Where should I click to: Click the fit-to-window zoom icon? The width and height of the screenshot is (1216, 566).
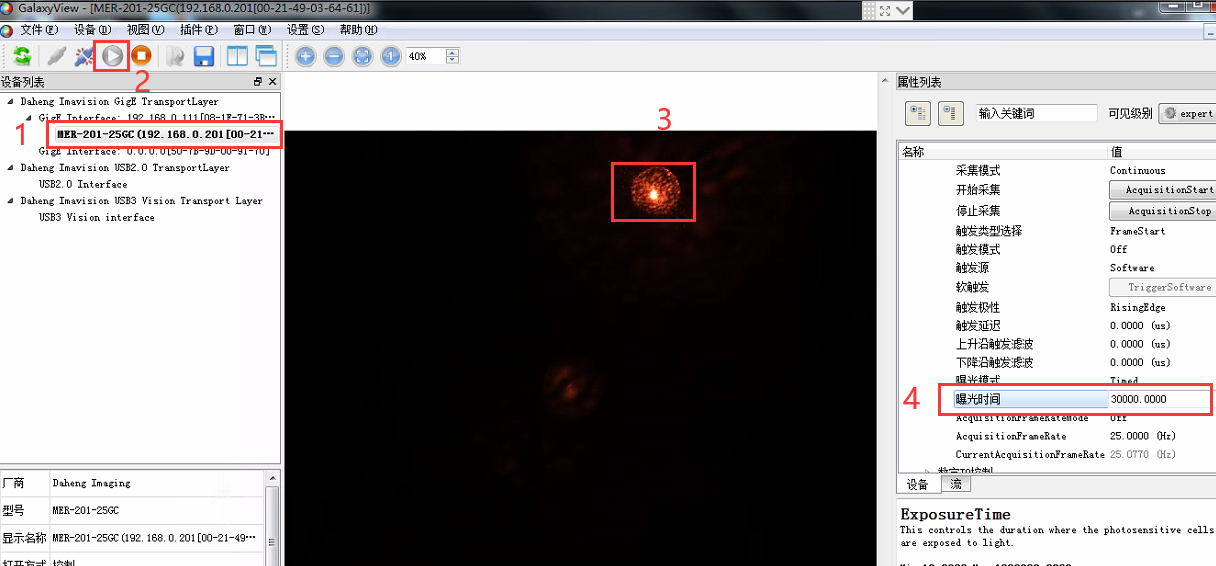pos(363,57)
